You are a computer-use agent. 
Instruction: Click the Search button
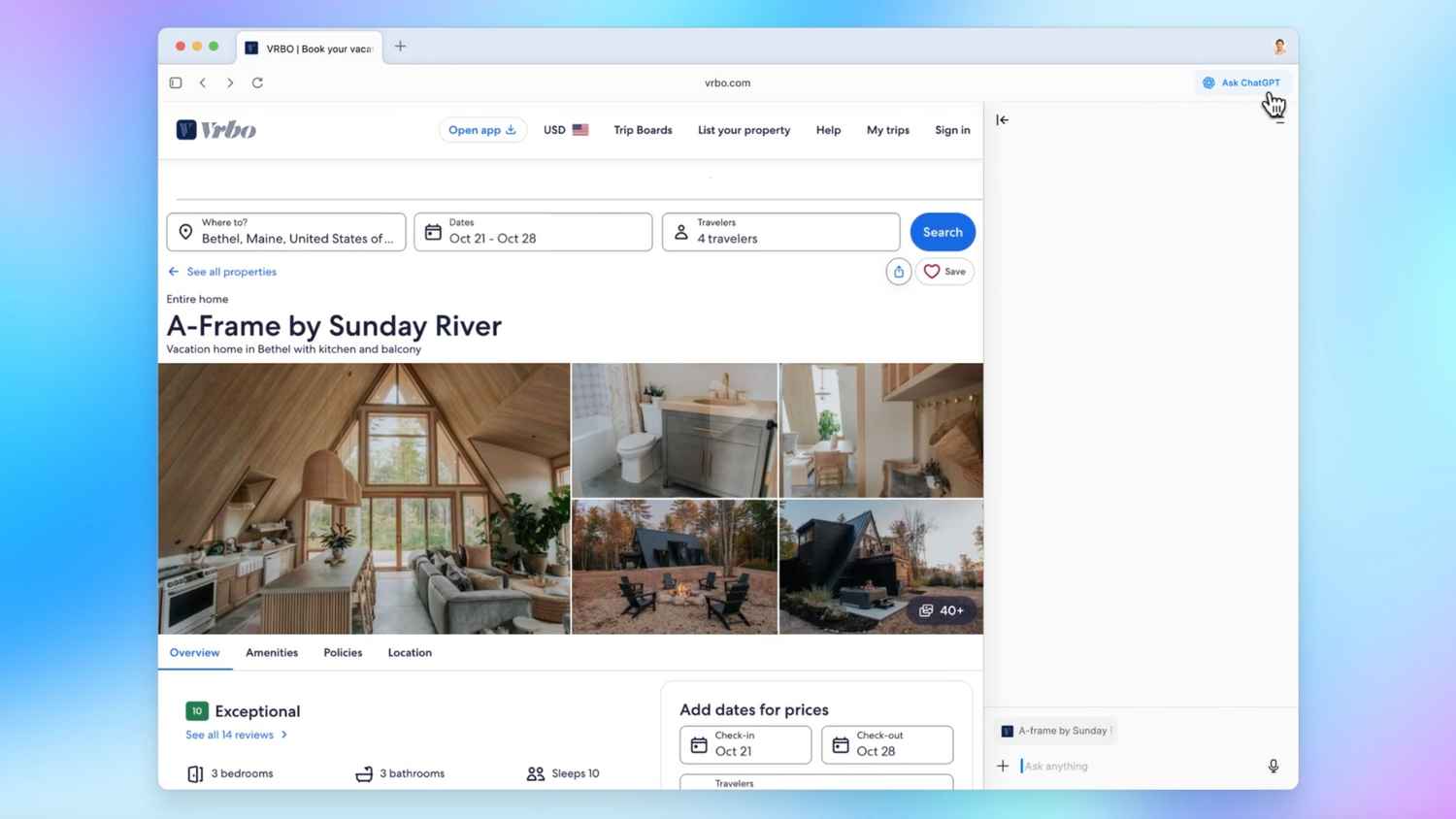942,231
